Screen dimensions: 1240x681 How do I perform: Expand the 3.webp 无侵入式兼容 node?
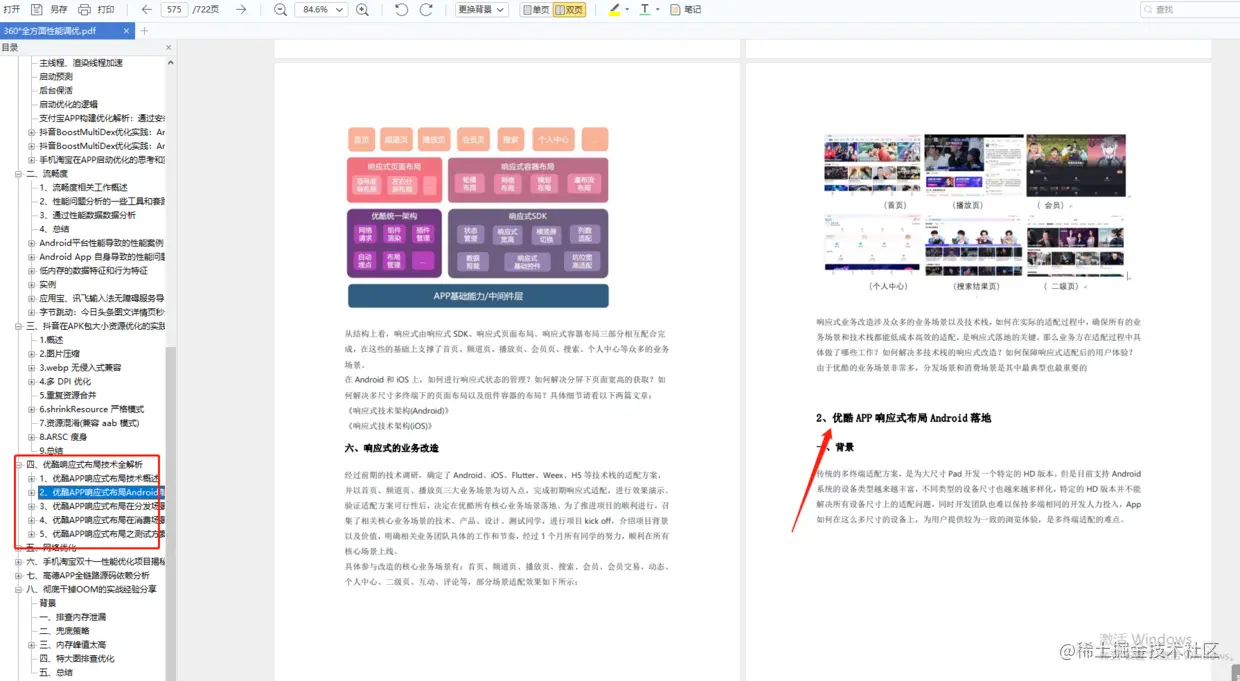(x=31, y=368)
